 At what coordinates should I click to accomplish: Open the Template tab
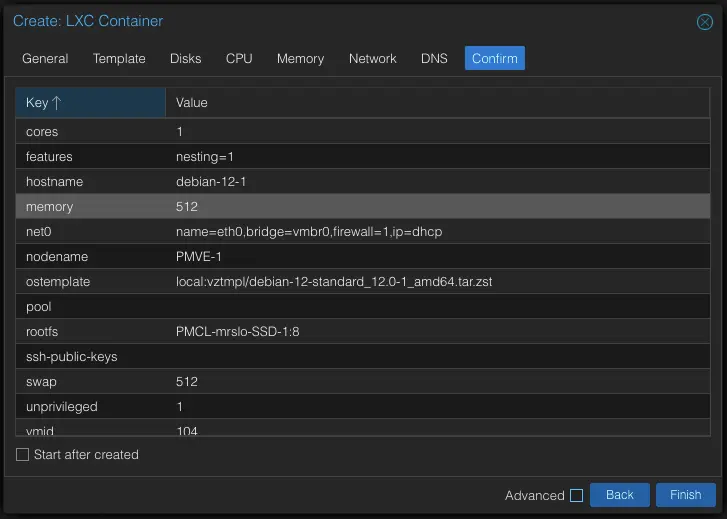119,59
